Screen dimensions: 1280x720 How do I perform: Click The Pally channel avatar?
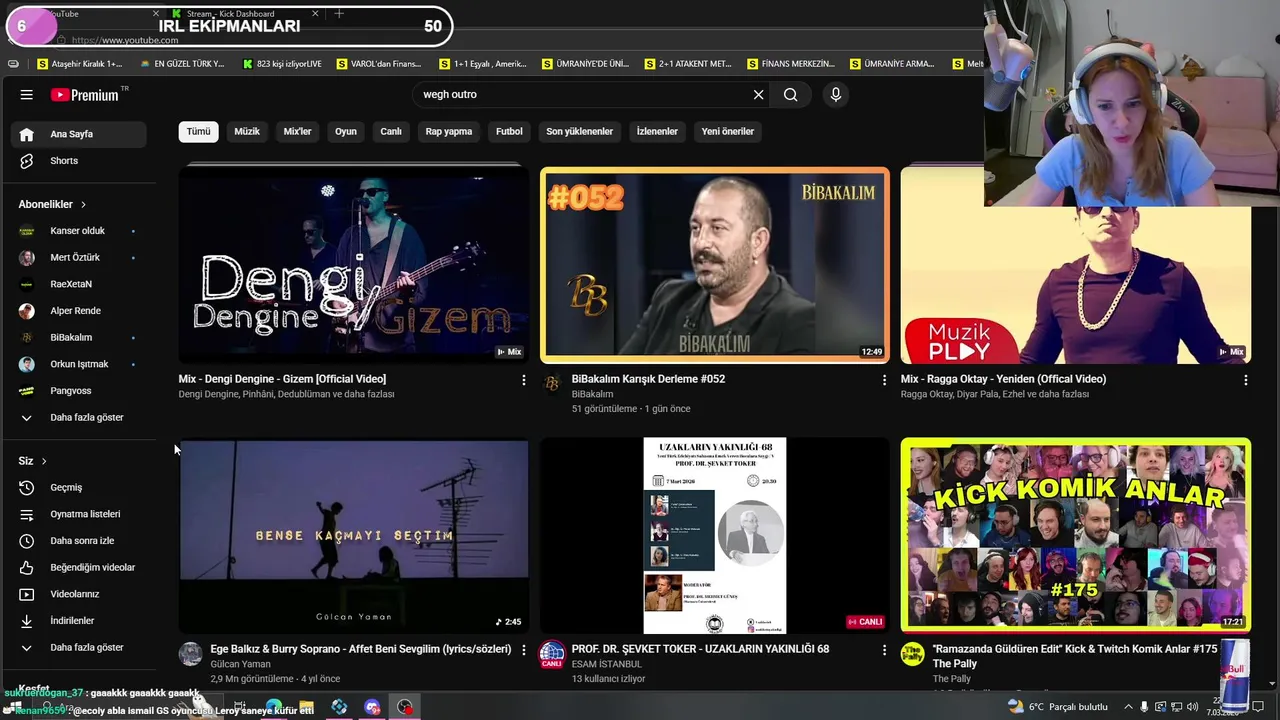[x=912, y=654]
